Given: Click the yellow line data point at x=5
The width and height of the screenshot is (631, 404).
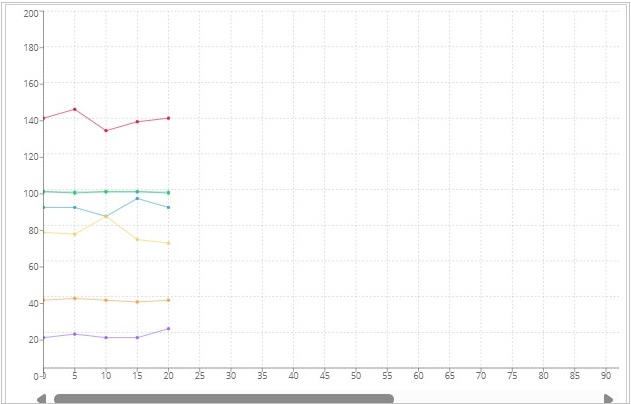Looking at the screenshot, I should pyautogui.click(x=74, y=234).
